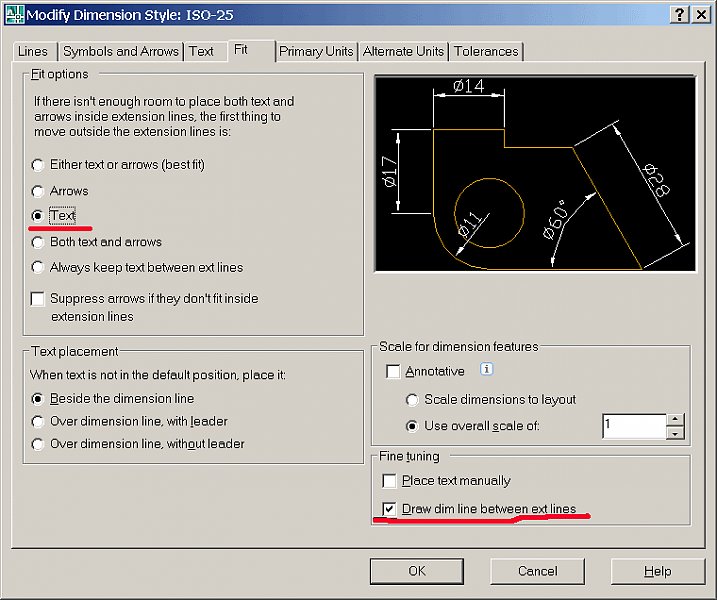Switch to the Text tab

click(201, 52)
